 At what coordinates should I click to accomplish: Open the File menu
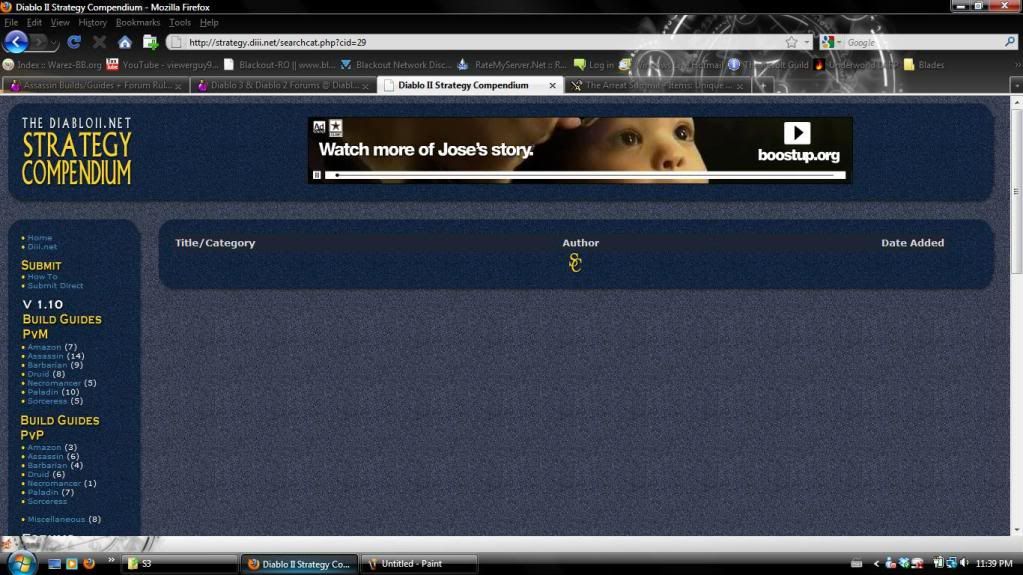click(x=11, y=22)
